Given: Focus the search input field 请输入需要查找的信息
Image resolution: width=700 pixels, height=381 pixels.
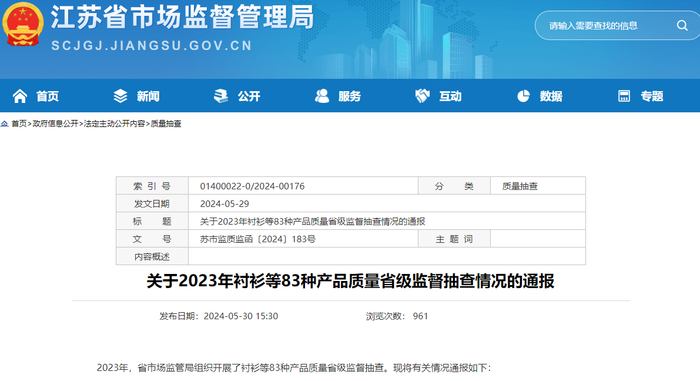Looking at the screenshot, I should coord(606,26).
